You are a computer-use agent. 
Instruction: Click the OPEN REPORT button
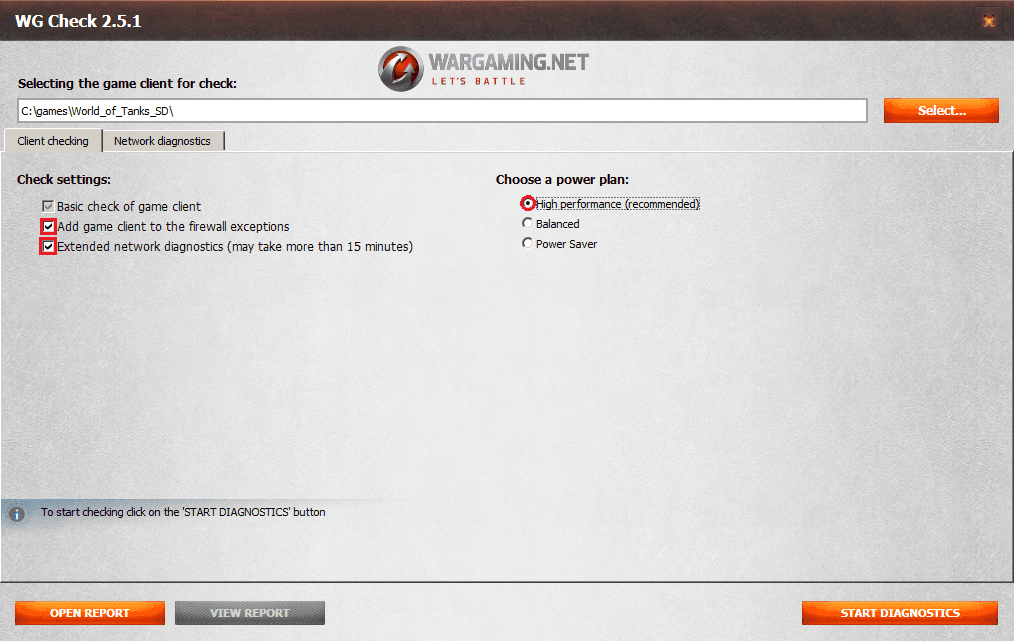[x=90, y=613]
